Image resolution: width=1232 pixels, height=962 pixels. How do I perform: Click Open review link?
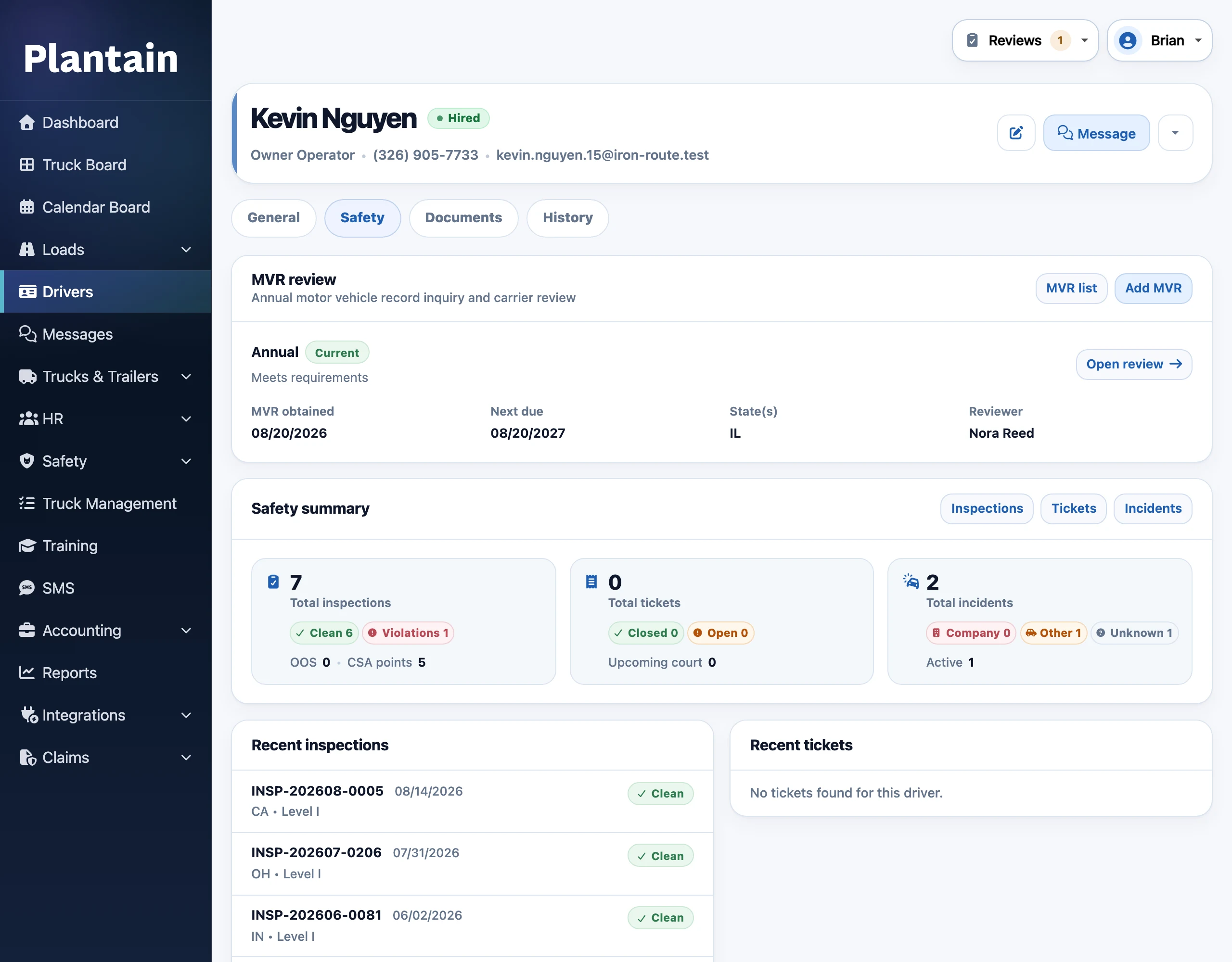tap(1134, 364)
